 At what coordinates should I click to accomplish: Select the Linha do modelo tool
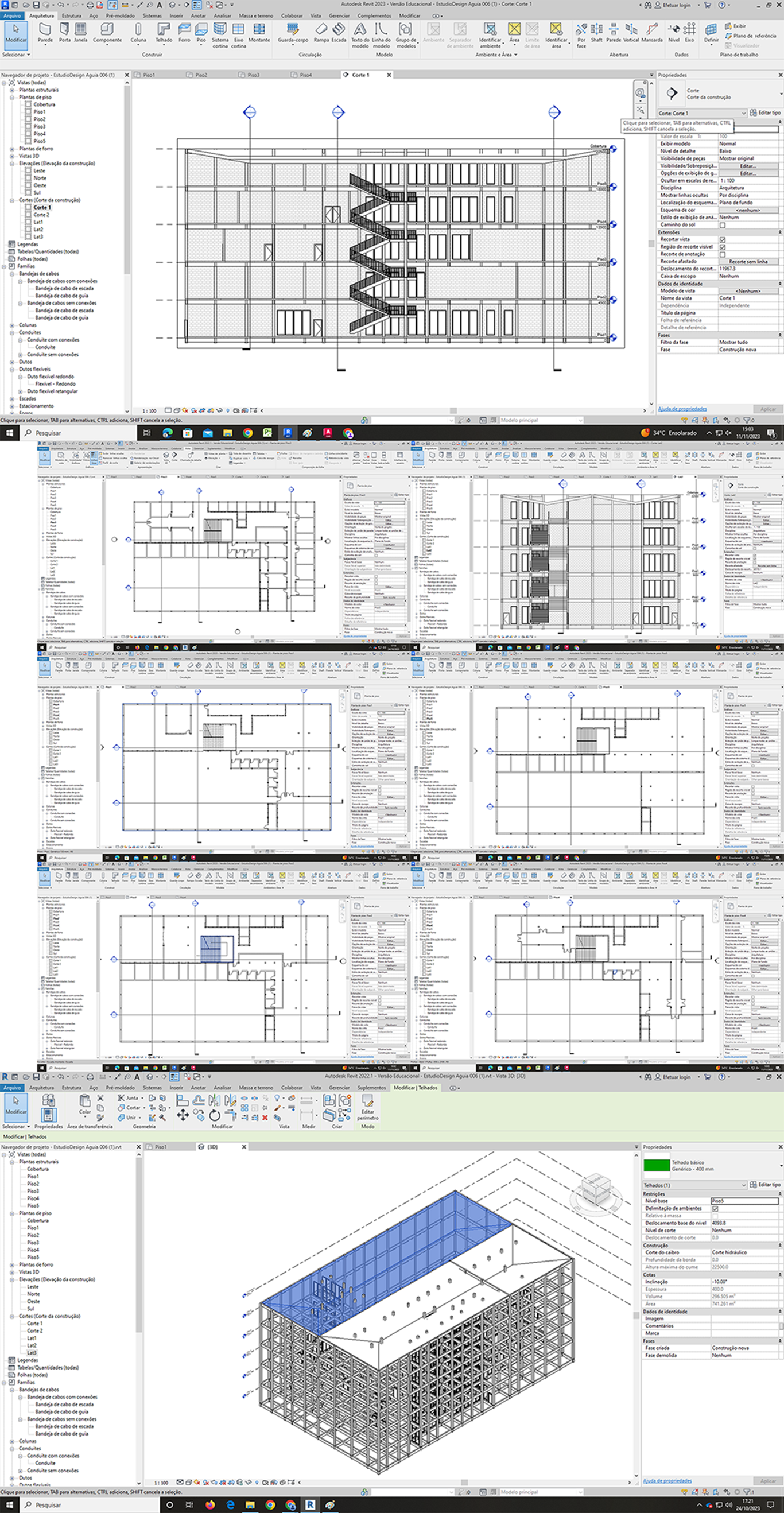point(381,35)
